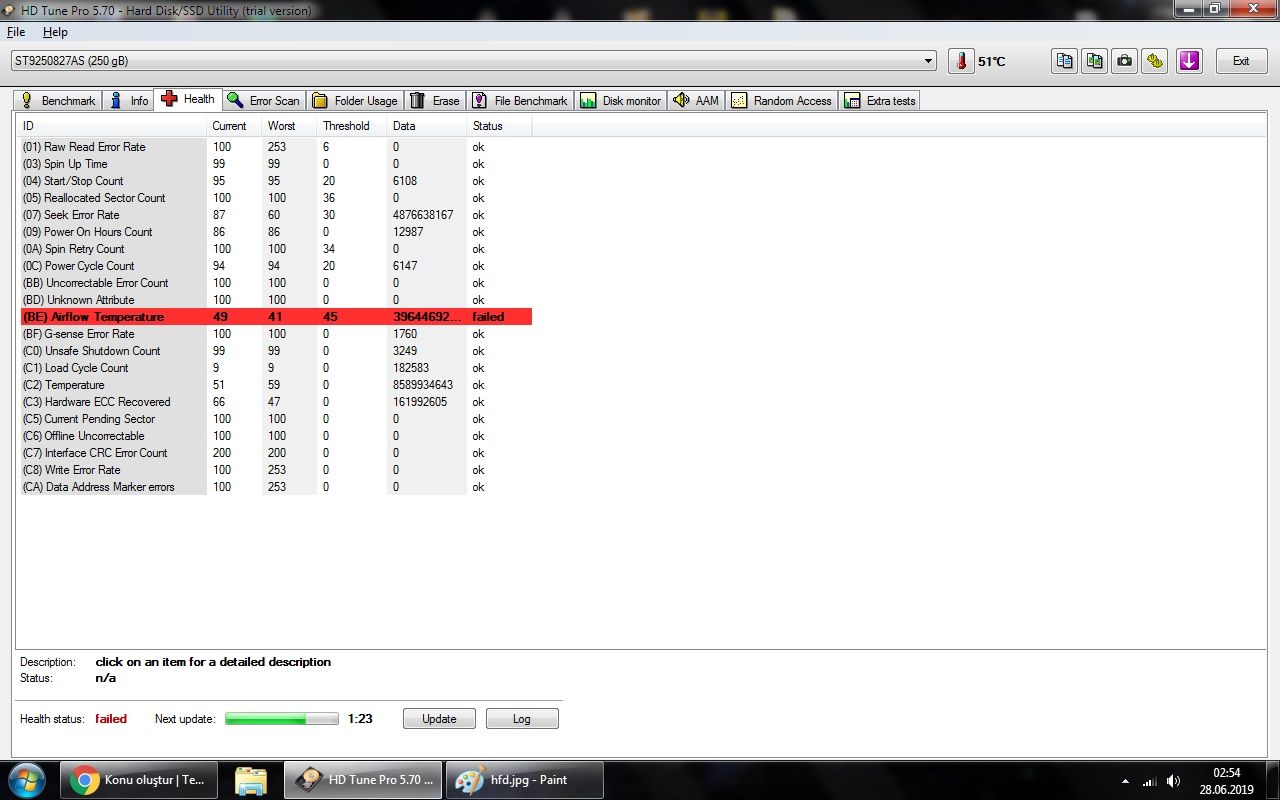Go to the Folder Usage tab

coord(355,101)
